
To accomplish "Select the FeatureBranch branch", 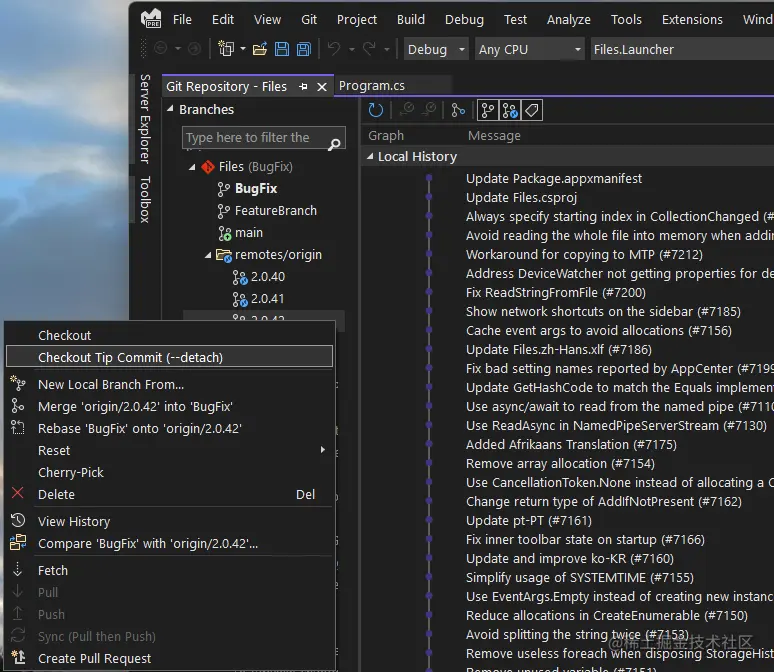I will [x=275, y=211].
